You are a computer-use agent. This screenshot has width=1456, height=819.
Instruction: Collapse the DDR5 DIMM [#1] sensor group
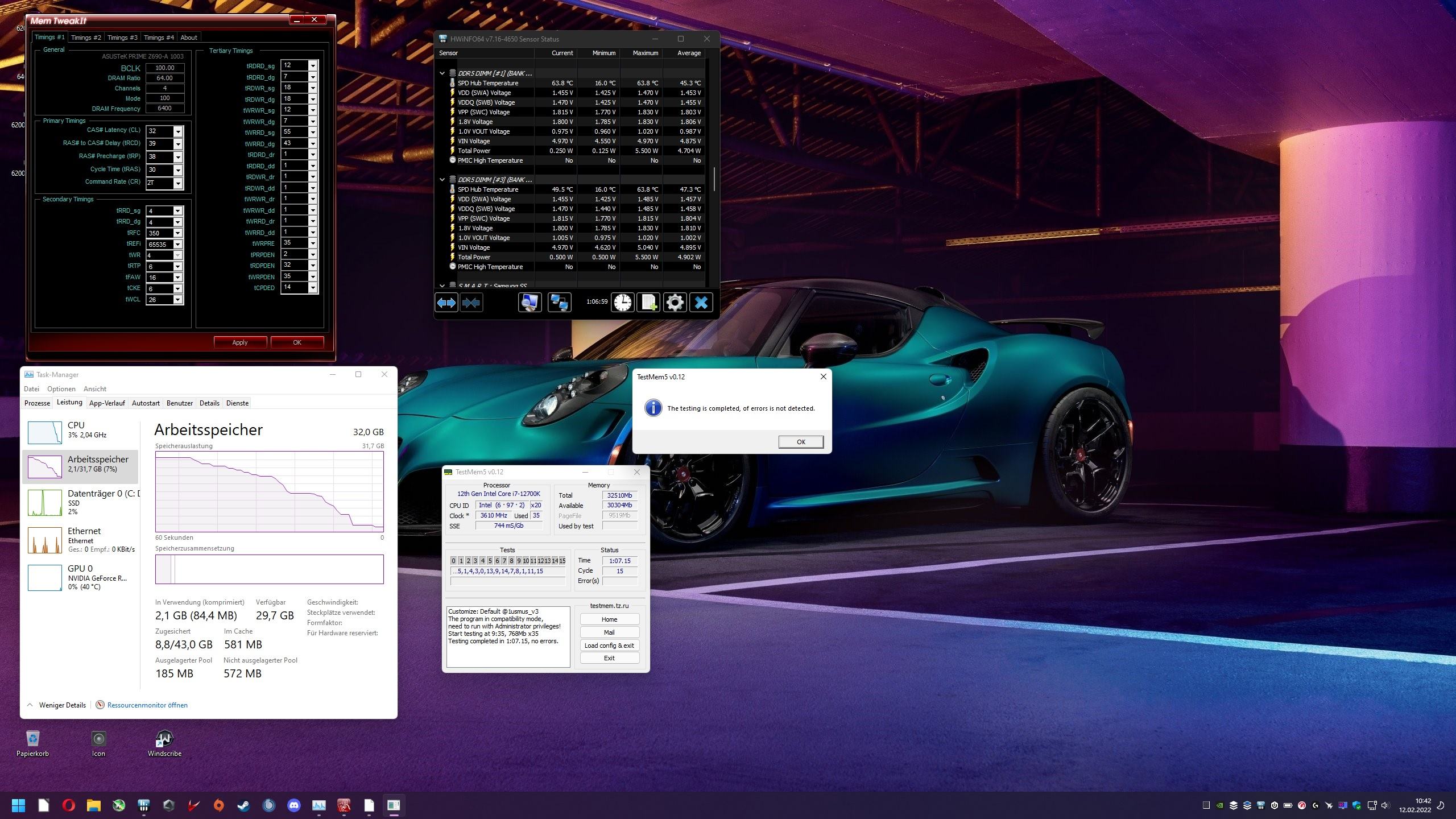442,73
